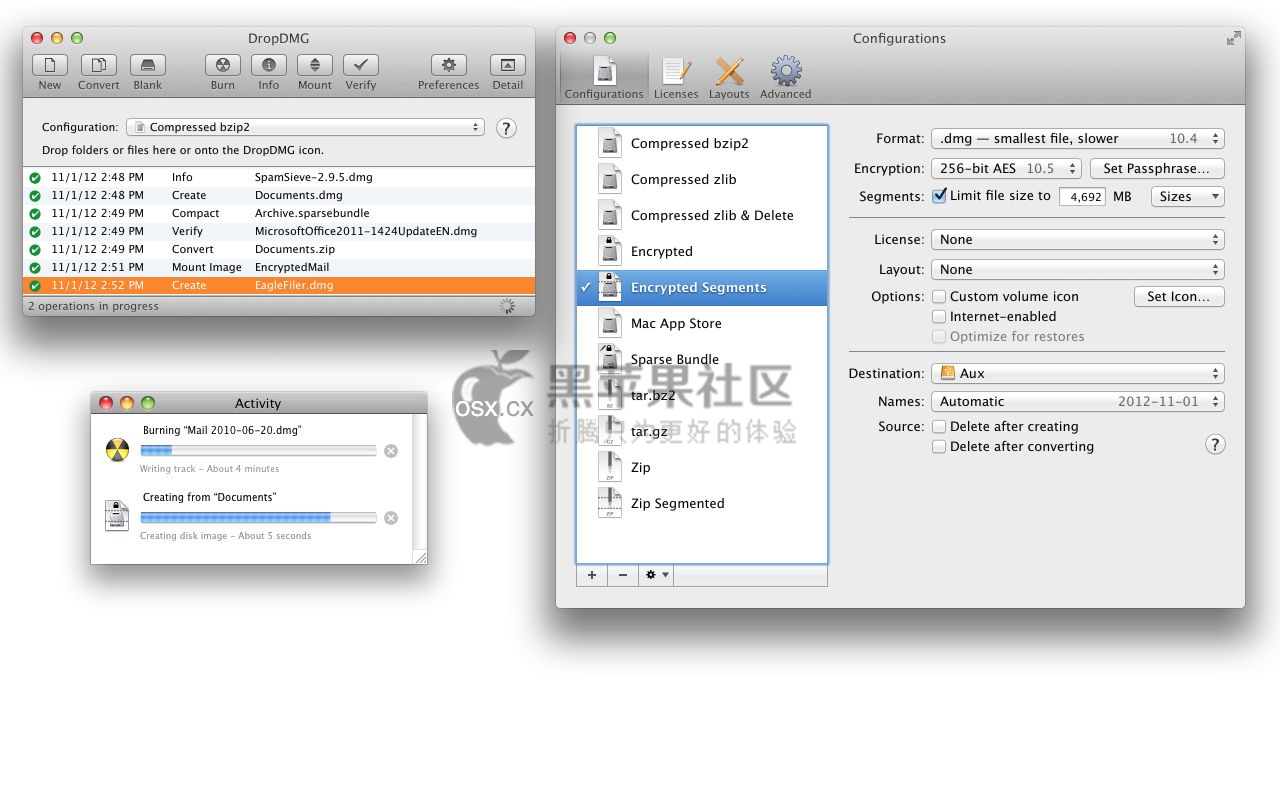The height and width of the screenshot is (800, 1280).
Task: Click the Verify toolbar icon
Action: [x=361, y=65]
